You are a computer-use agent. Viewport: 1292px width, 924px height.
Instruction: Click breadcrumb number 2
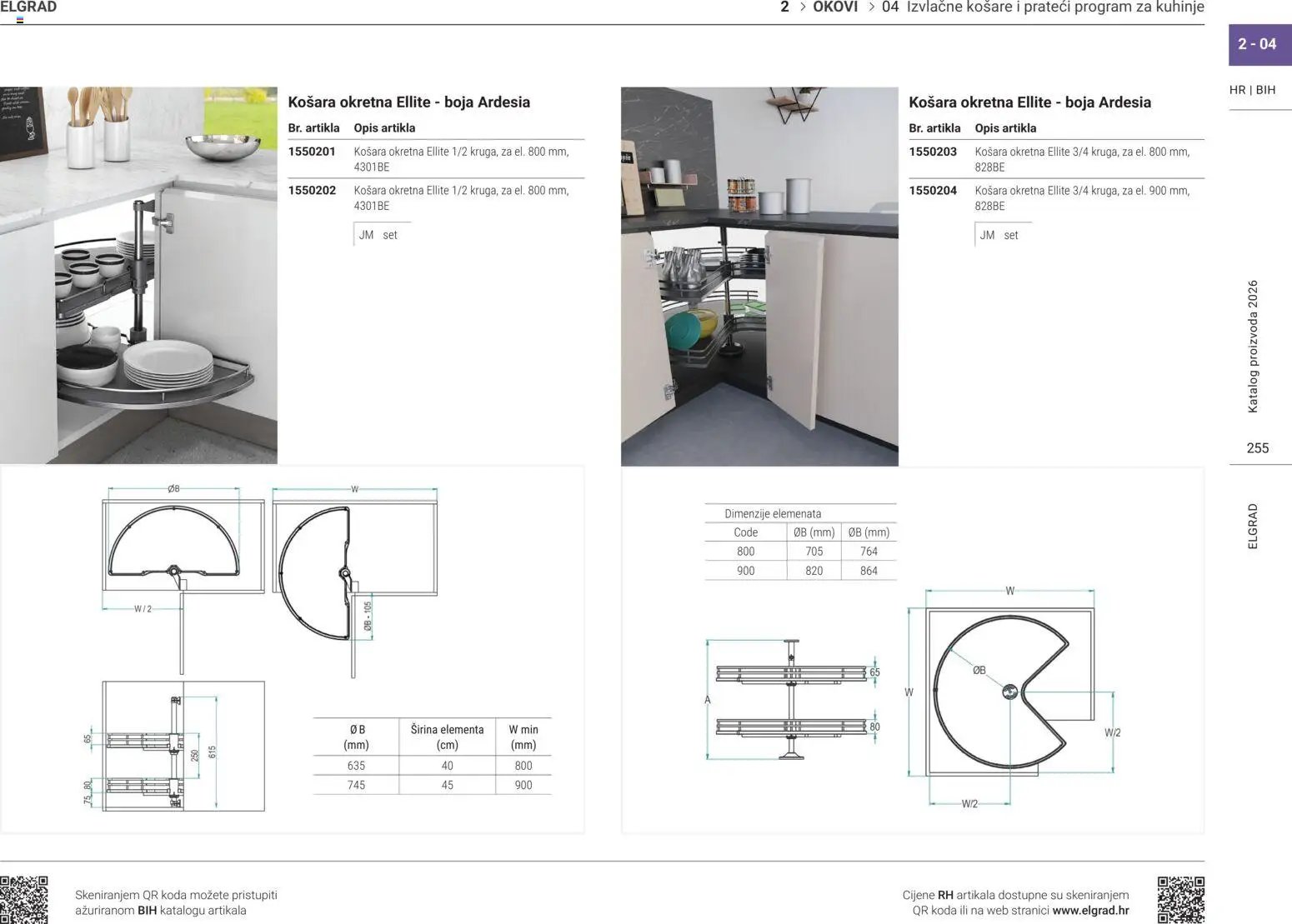(x=784, y=7)
